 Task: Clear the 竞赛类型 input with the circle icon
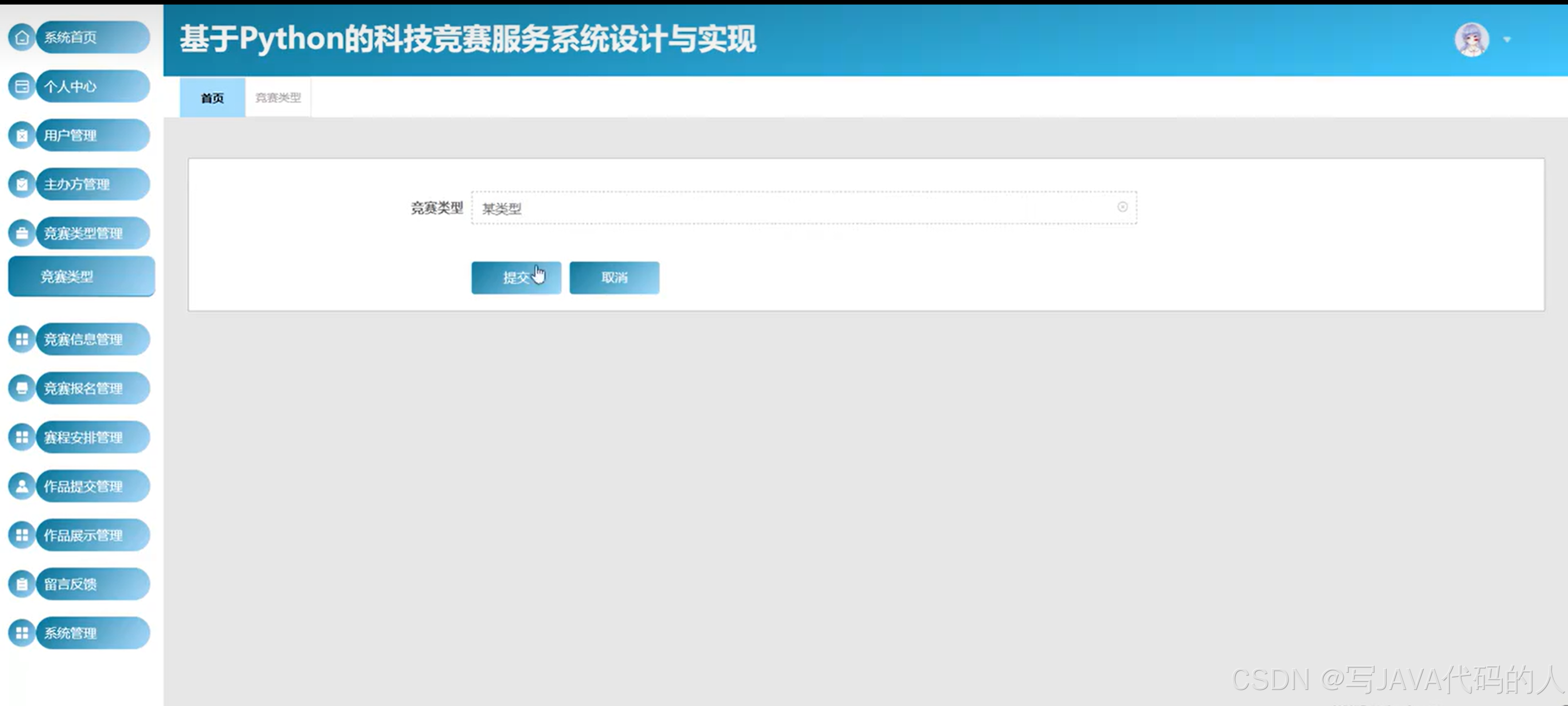(x=1122, y=207)
